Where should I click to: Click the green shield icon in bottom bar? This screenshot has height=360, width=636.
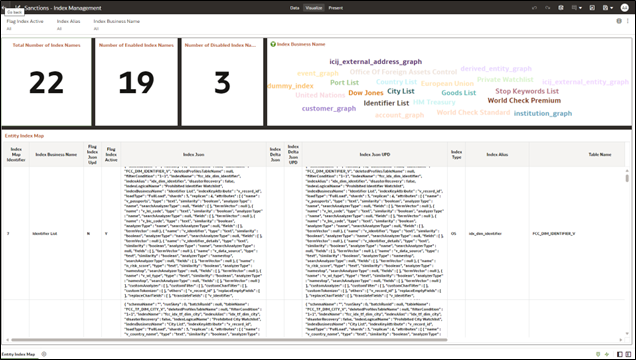click(598, 354)
